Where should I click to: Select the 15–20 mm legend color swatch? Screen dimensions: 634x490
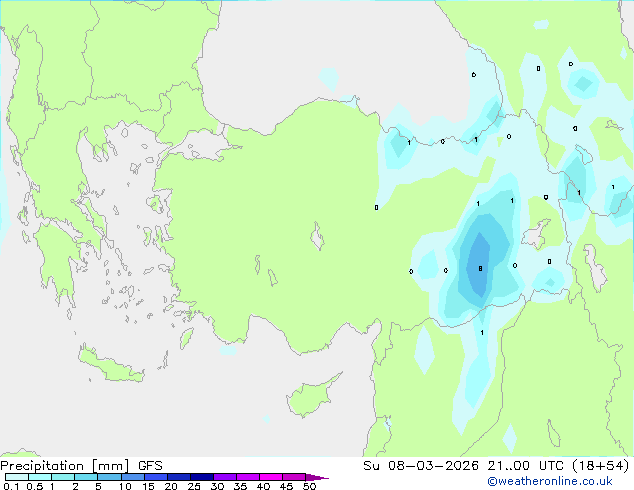(x=155, y=477)
